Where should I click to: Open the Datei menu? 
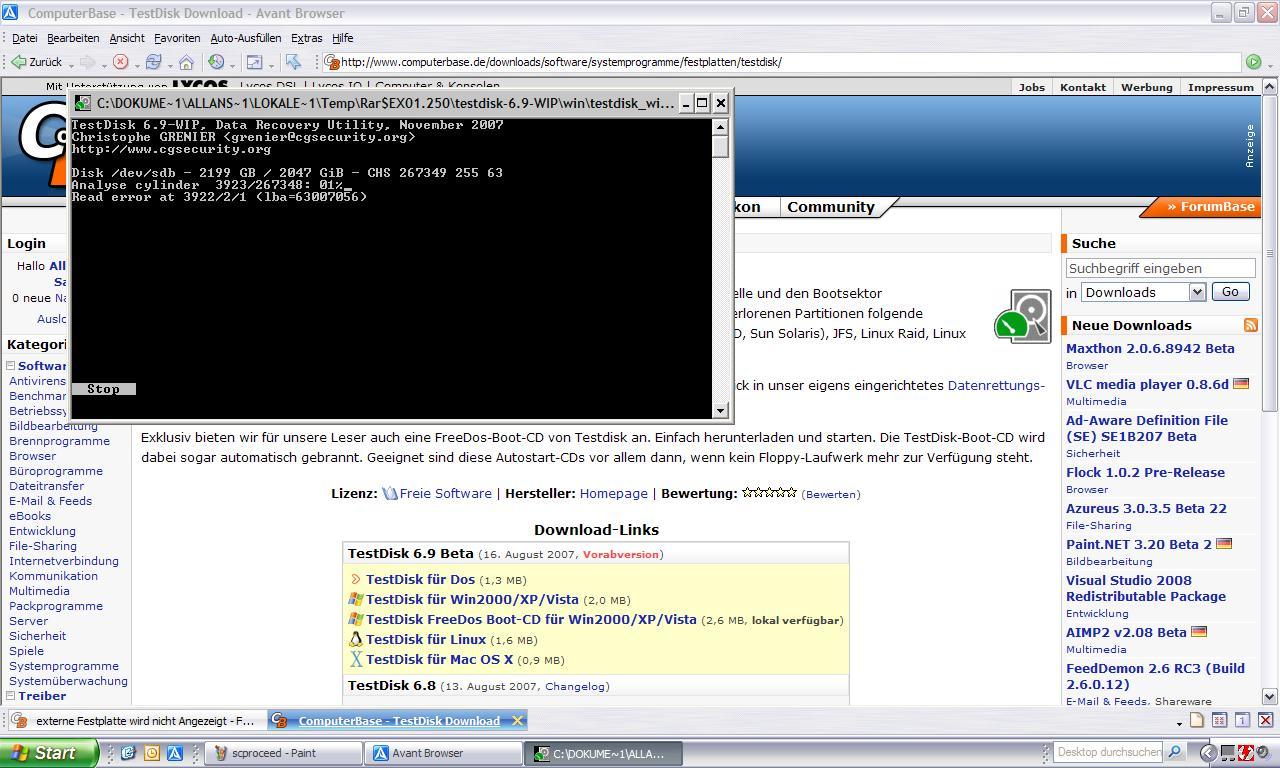click(x=24, y=38)
